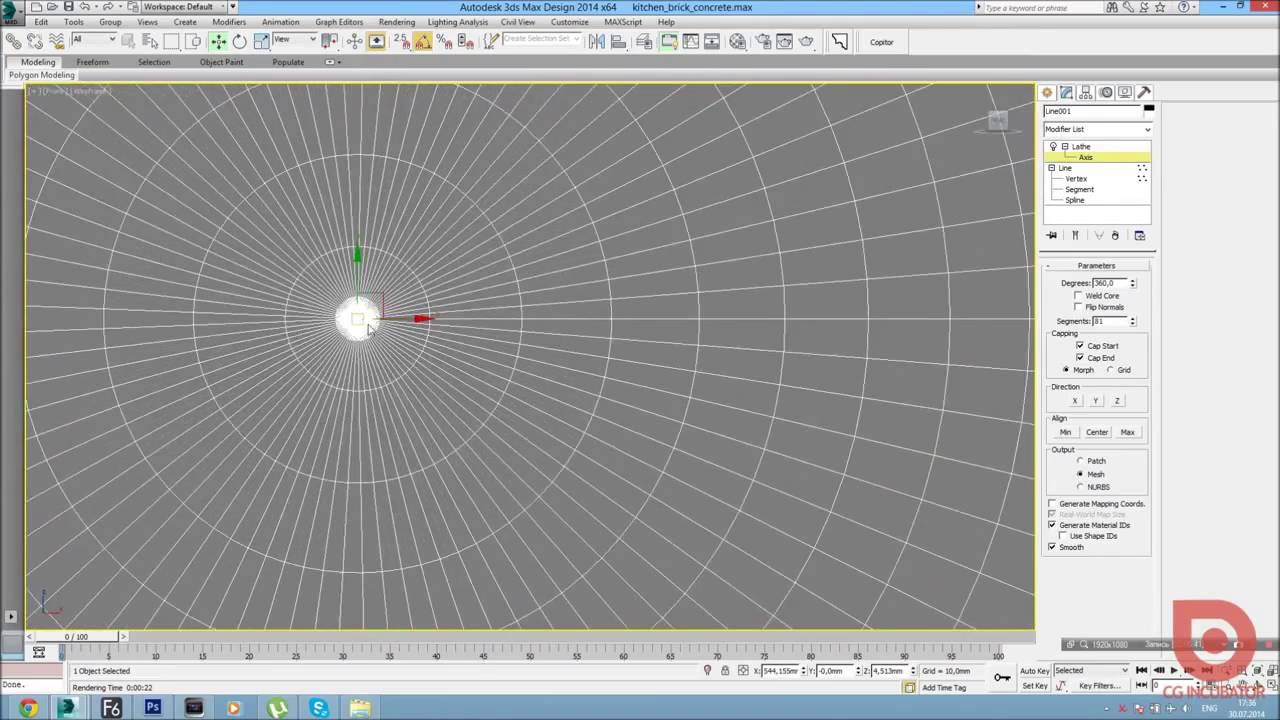Open the Display command panel

tap(1125, 92)
